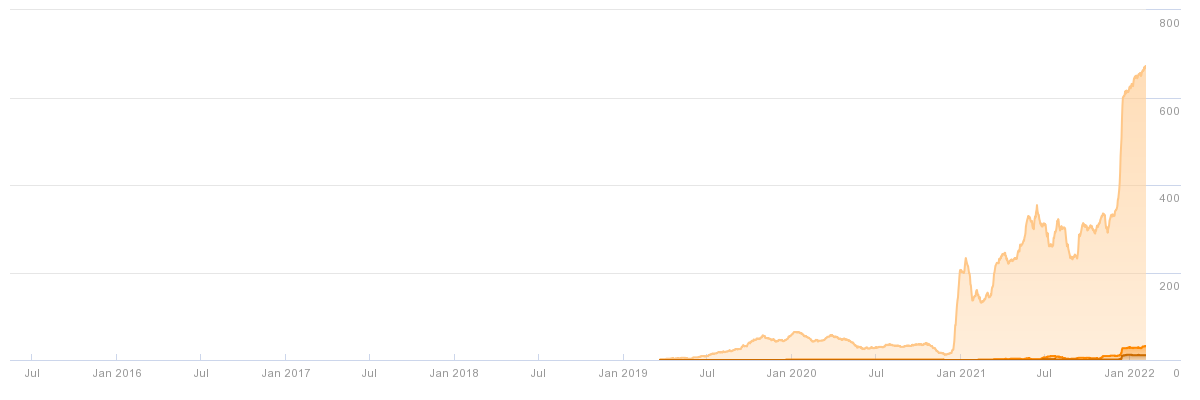Click the highest point of the light orange line
1200x400 pixels.
coord(1145,66)
